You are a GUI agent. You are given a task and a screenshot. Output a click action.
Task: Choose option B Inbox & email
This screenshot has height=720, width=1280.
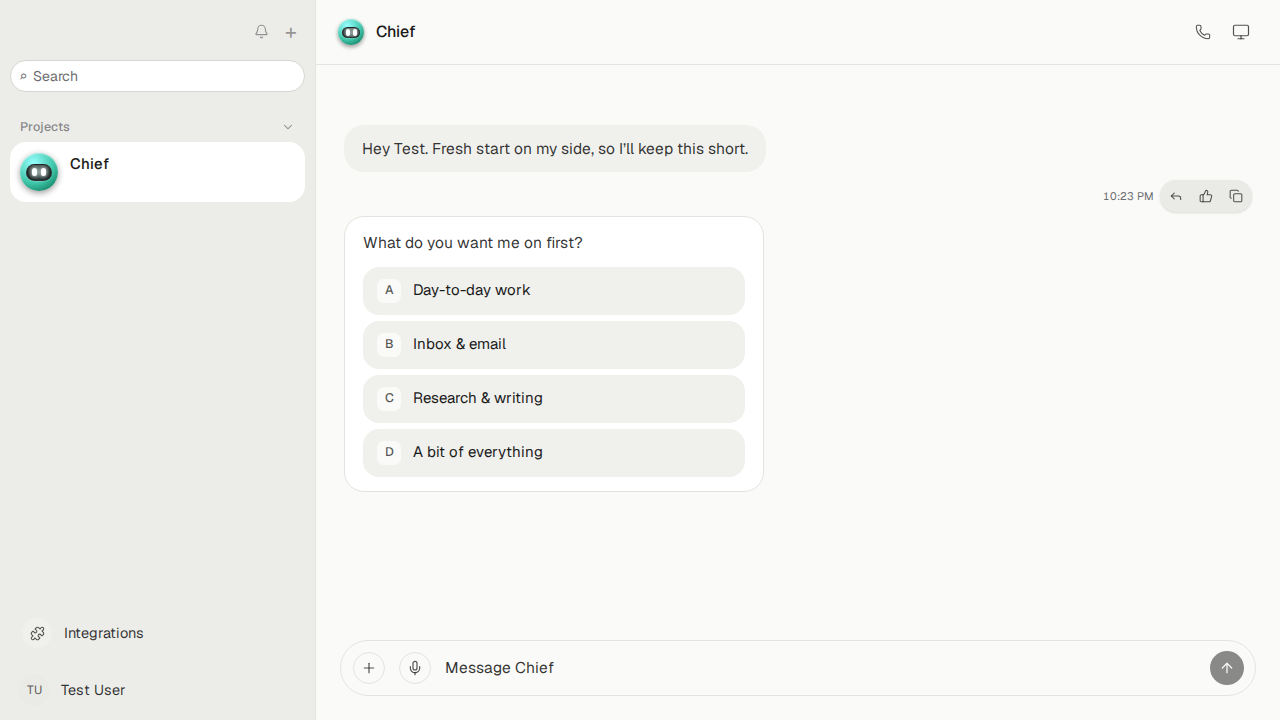pos(554,345)
